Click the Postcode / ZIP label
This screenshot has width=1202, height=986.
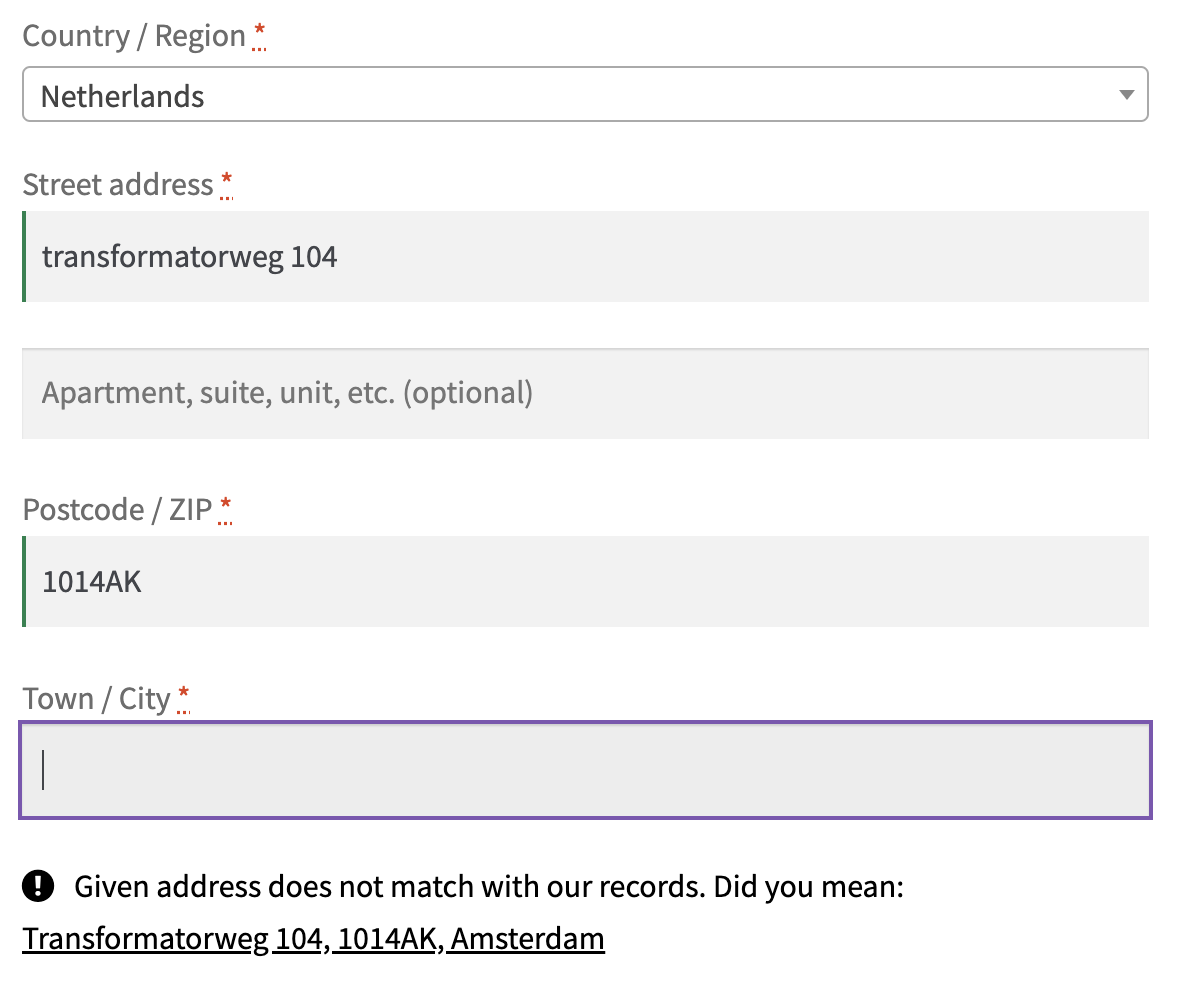click(117, 510)
